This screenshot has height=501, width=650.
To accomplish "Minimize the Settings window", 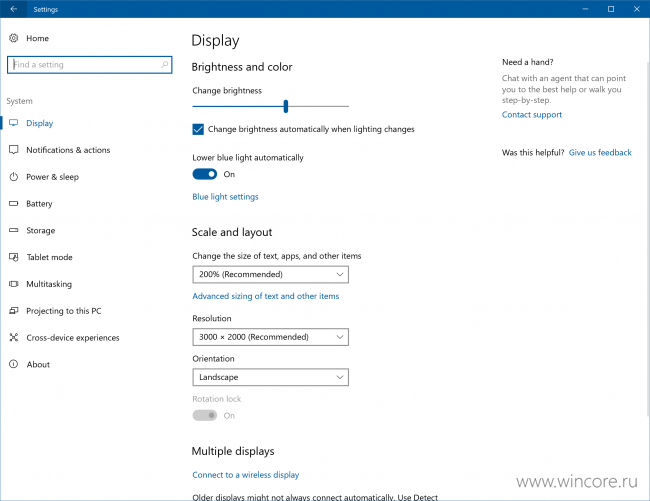I will [585, 9].
